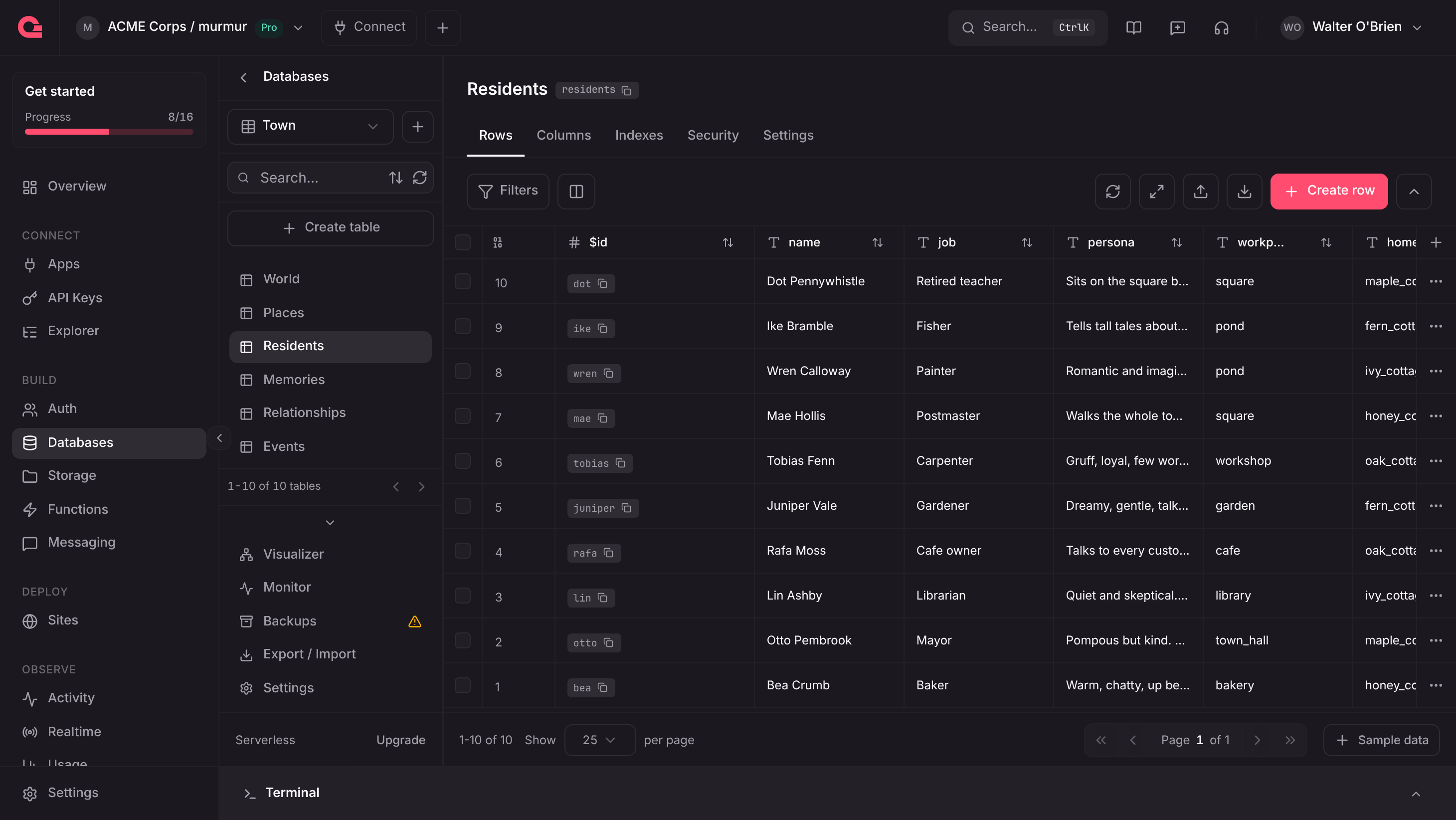Copy the 'dot' row ID

(602, 283)
